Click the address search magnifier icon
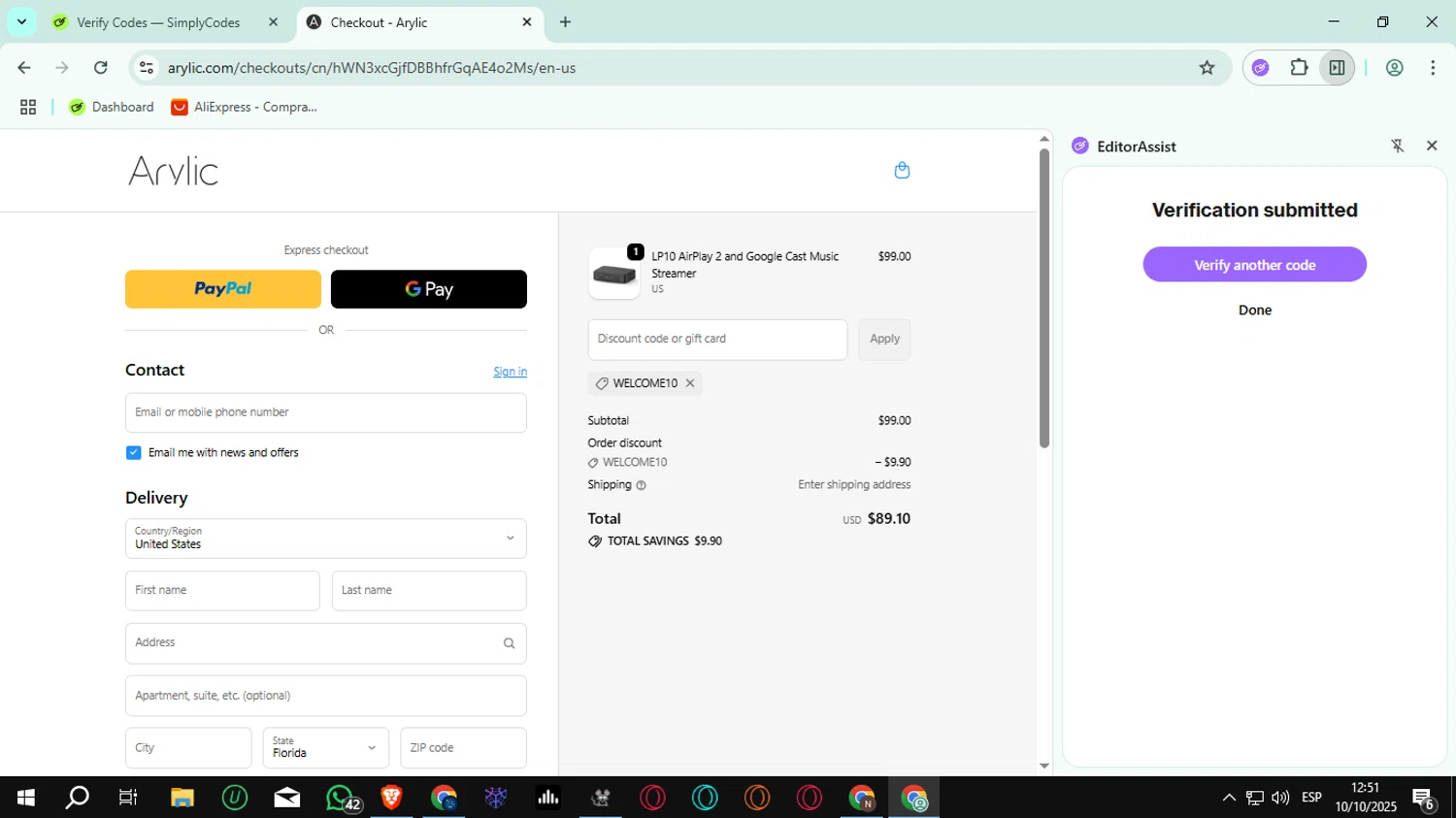The height and width of the screenshot is (818, 1456). click(x=509, y=643)
